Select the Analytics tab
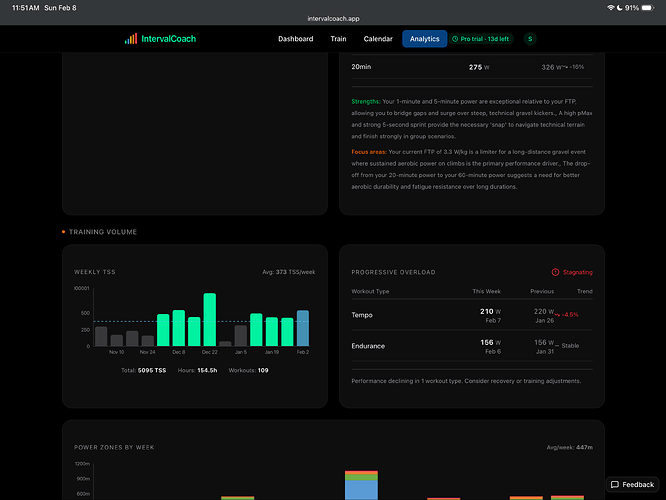 tap(424, 39)
